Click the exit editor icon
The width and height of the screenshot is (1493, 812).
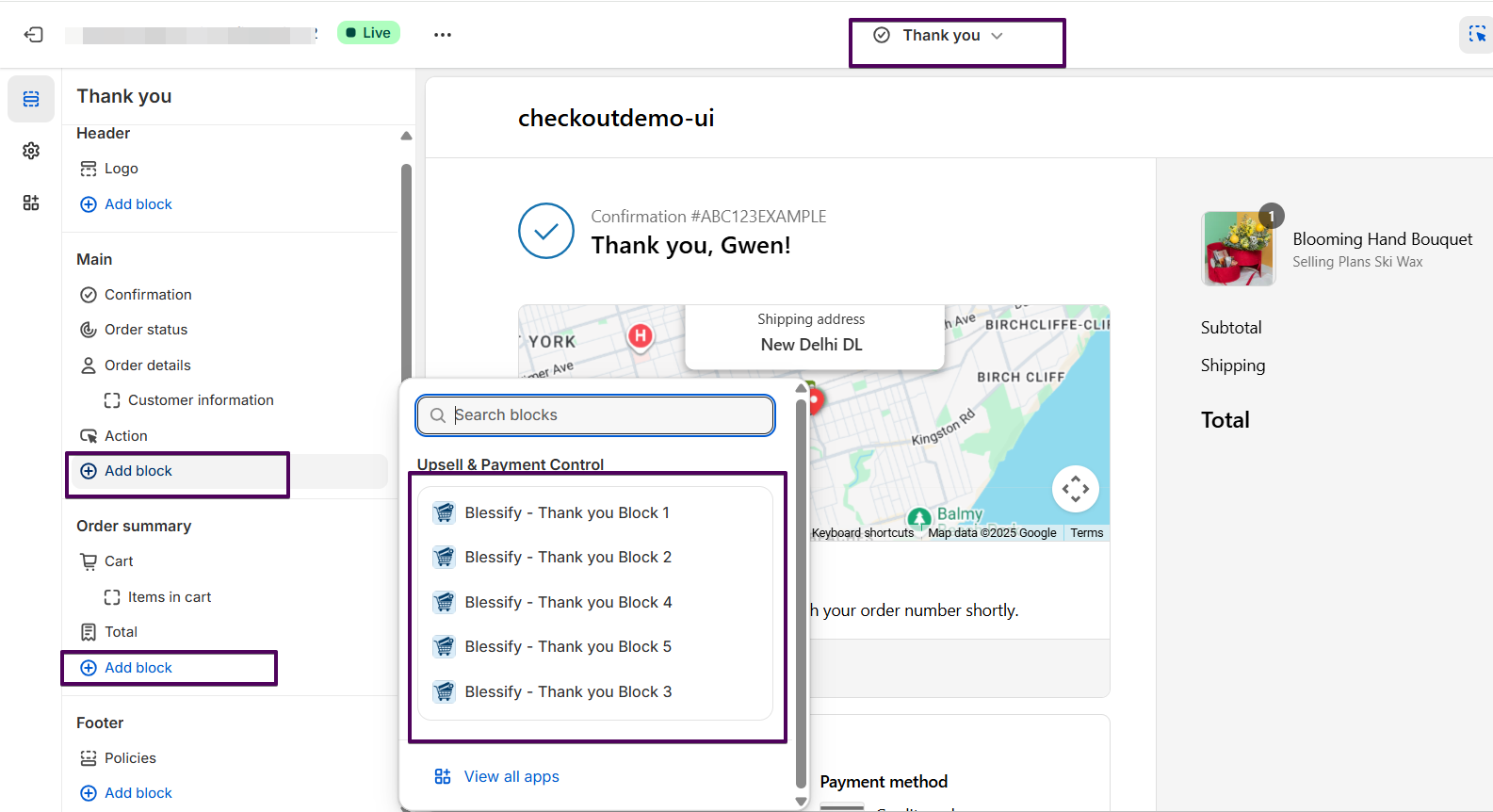click(x=34, y=35)
